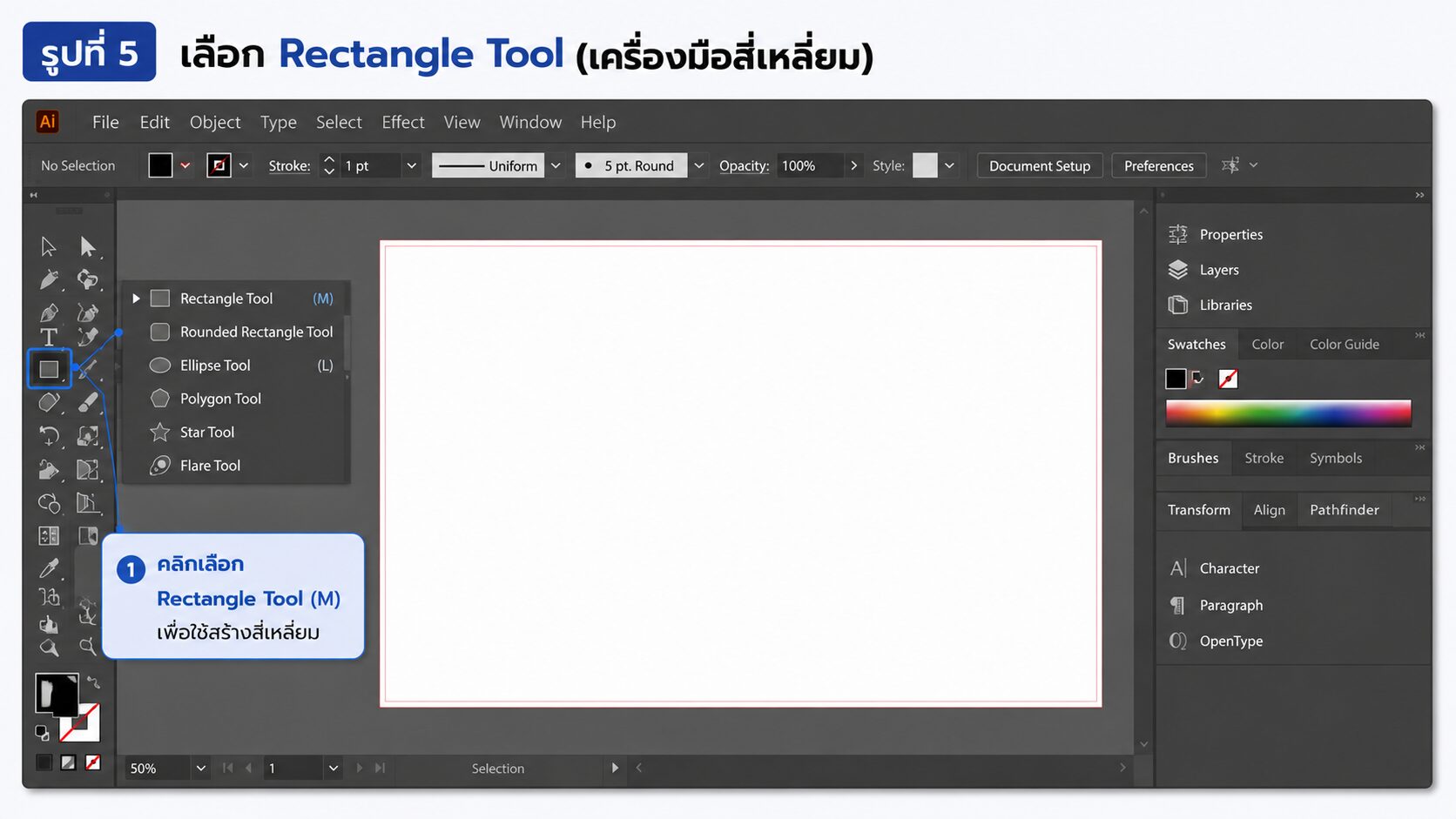The height and width of the screenshot is (819, 1456).
Task: Select the Eyedropper tool
Action: pyautogui.click(x=49, y=569)
